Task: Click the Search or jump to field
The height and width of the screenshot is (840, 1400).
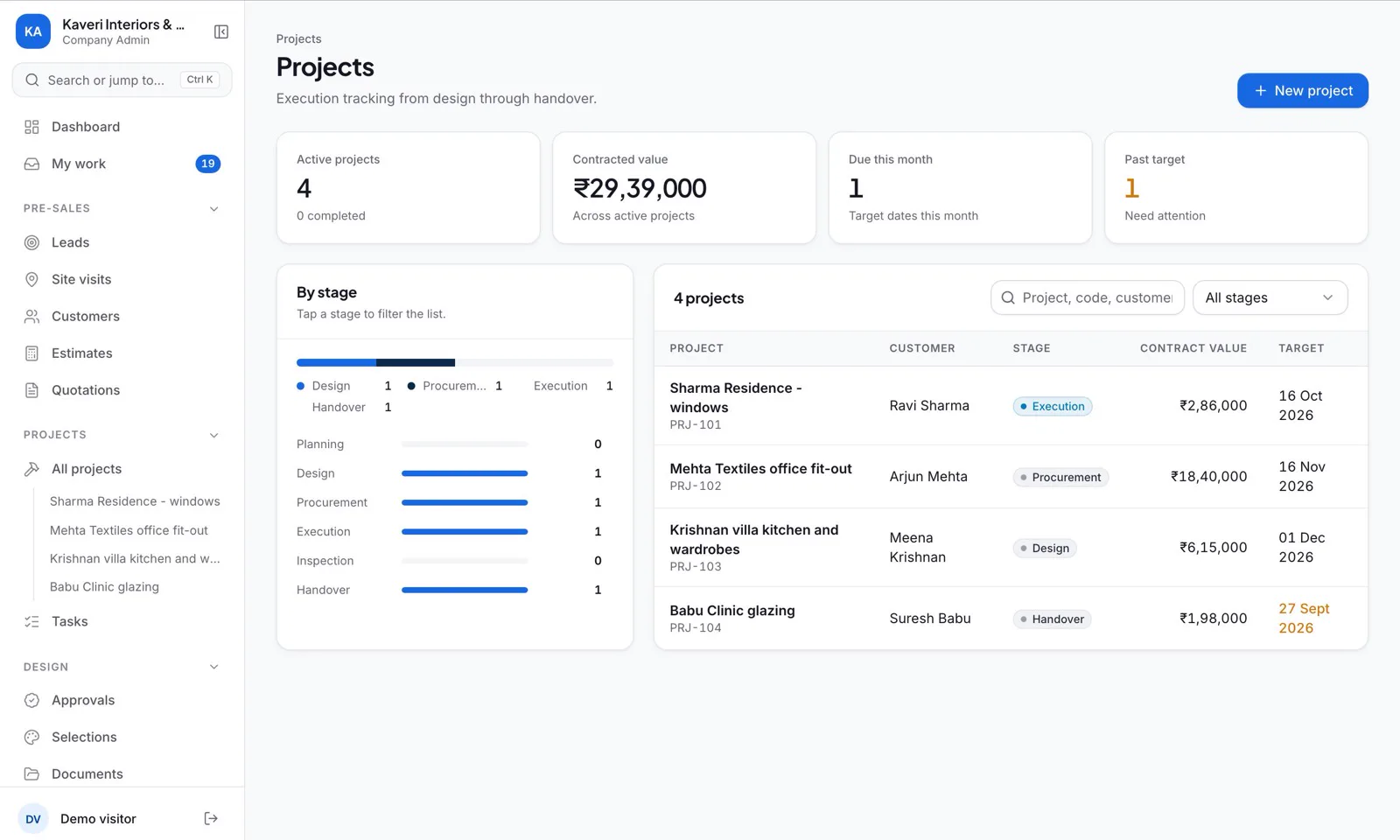Action: coord(122,80)
